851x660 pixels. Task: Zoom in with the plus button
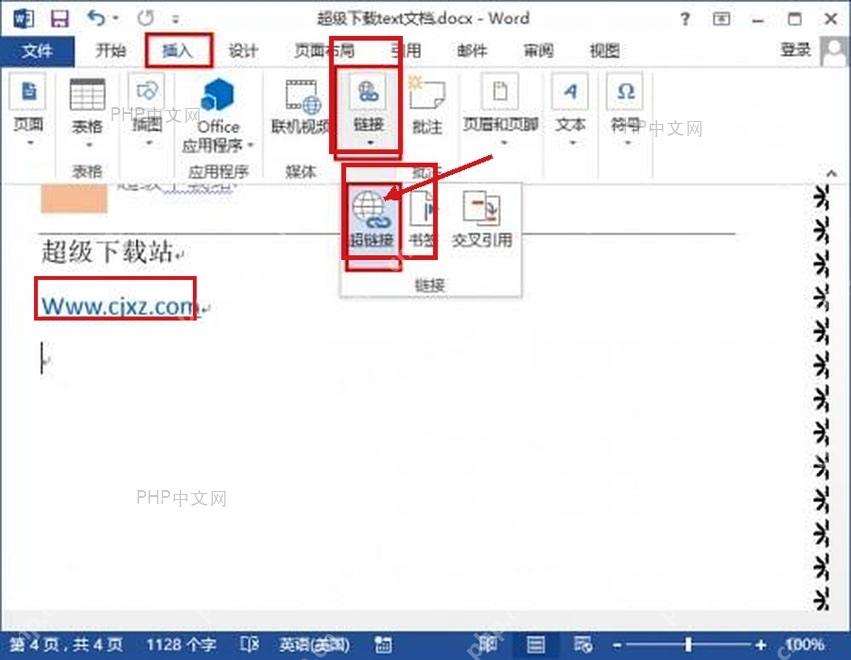tap(760, 645)
